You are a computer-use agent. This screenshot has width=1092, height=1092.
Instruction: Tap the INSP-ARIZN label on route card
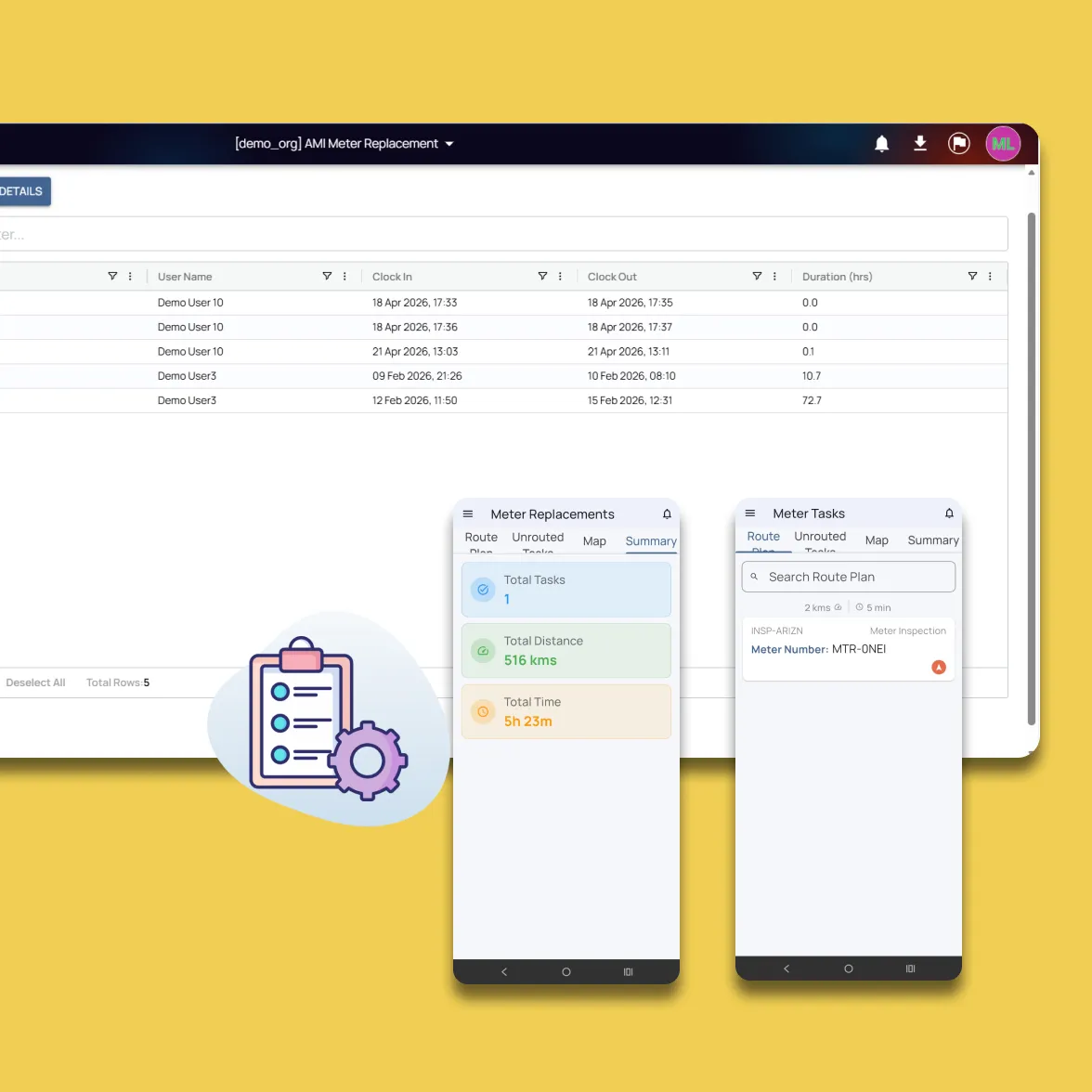tap(776, 631)
